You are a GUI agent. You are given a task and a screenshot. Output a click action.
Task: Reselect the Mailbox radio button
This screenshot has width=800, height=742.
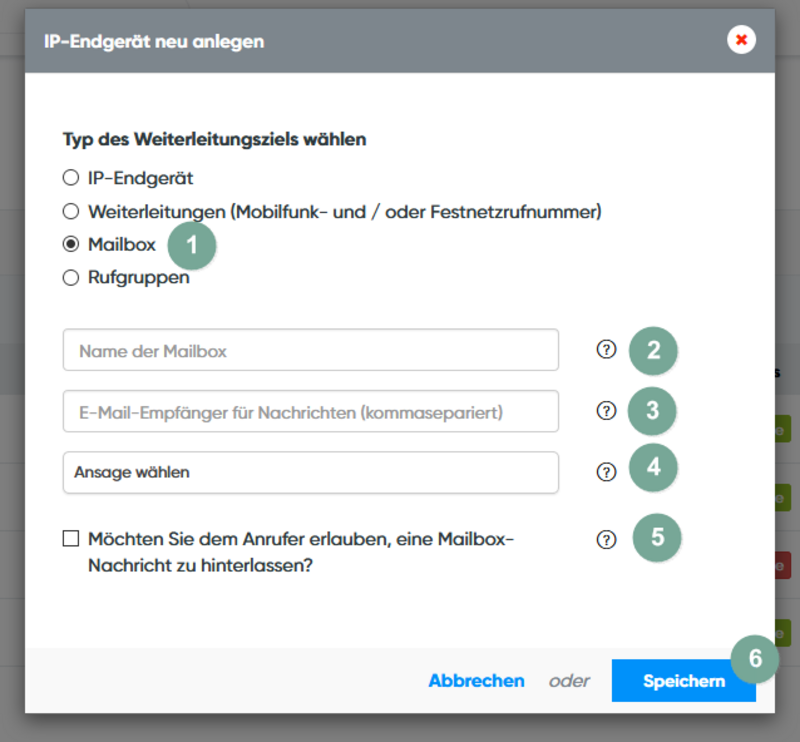point(70,243)
